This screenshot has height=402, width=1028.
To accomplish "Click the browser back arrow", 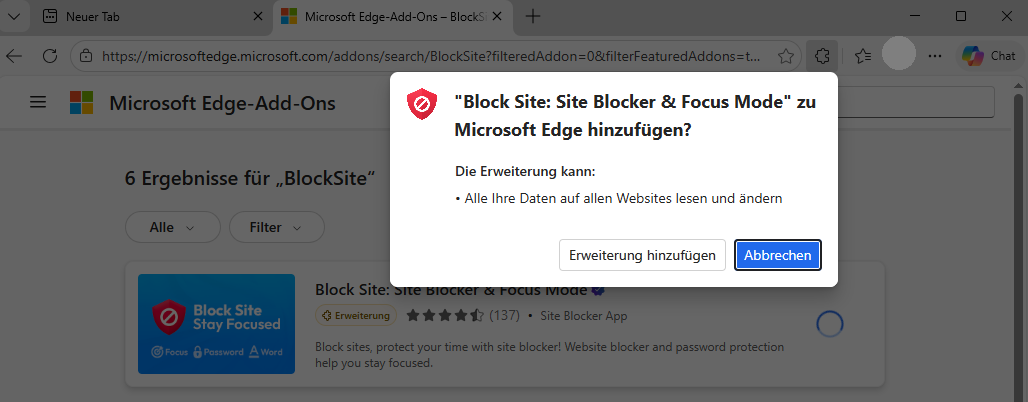I will click(14, 56).
